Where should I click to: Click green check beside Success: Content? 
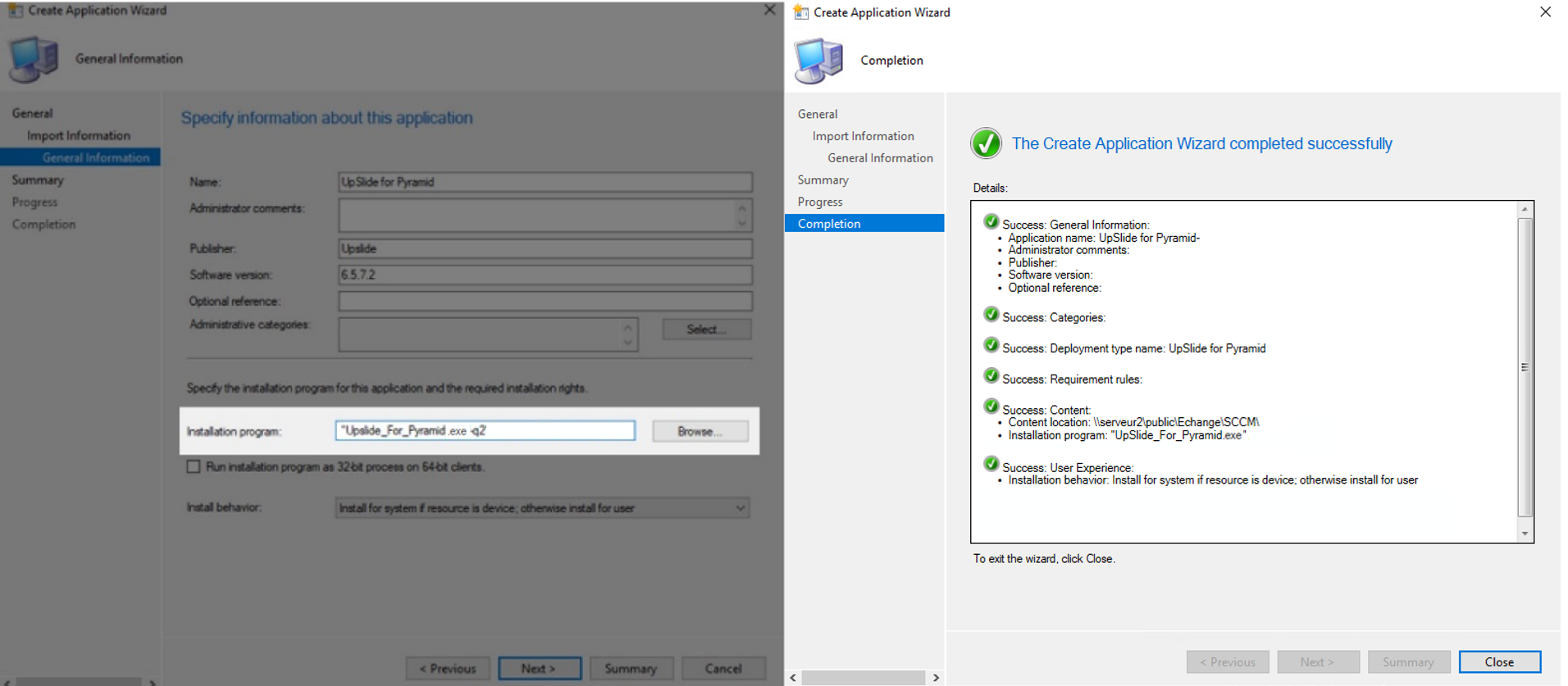[991, 407]
